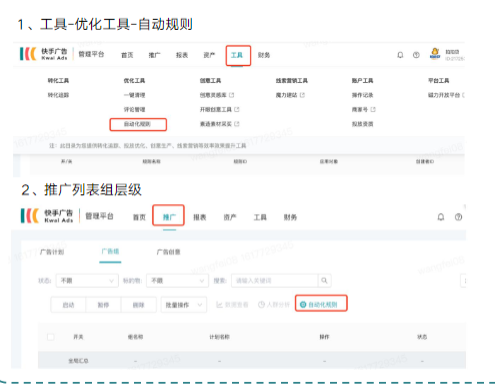
Task: Choose 投放资质 under 账户工具
Action: (x=363, y=124)
